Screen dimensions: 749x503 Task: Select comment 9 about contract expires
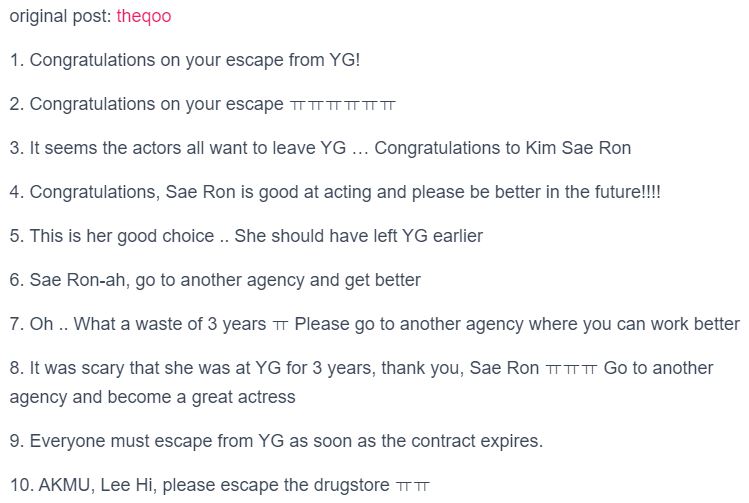click(x=277, y=441)
